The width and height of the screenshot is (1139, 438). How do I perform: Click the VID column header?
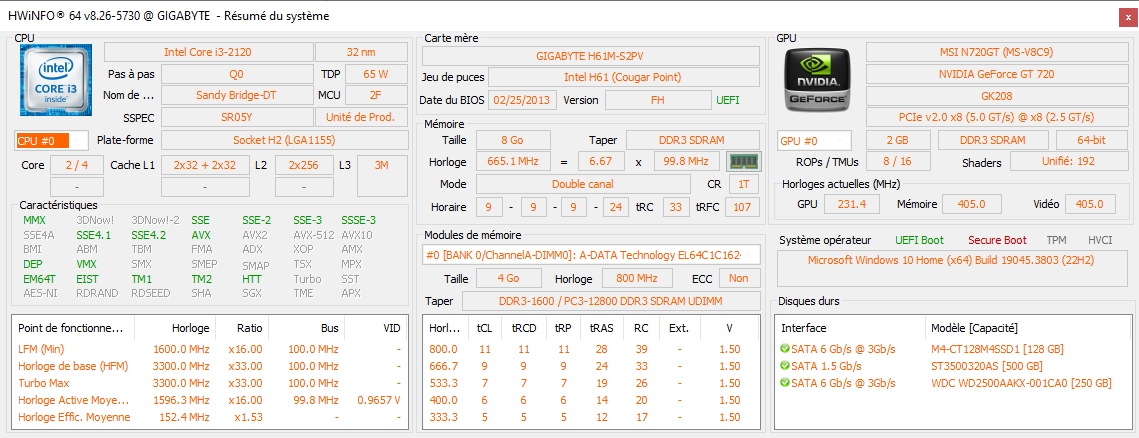(x=375, y=328)
